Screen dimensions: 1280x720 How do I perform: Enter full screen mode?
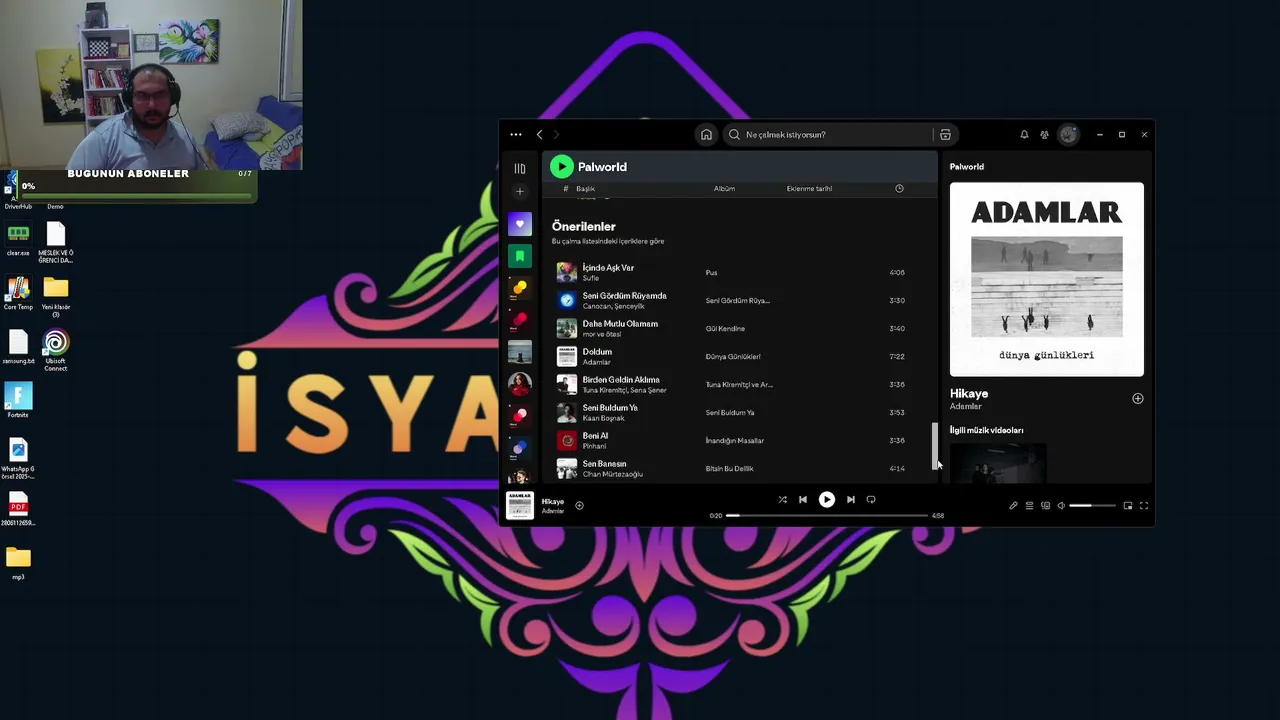pos(1144,506)
